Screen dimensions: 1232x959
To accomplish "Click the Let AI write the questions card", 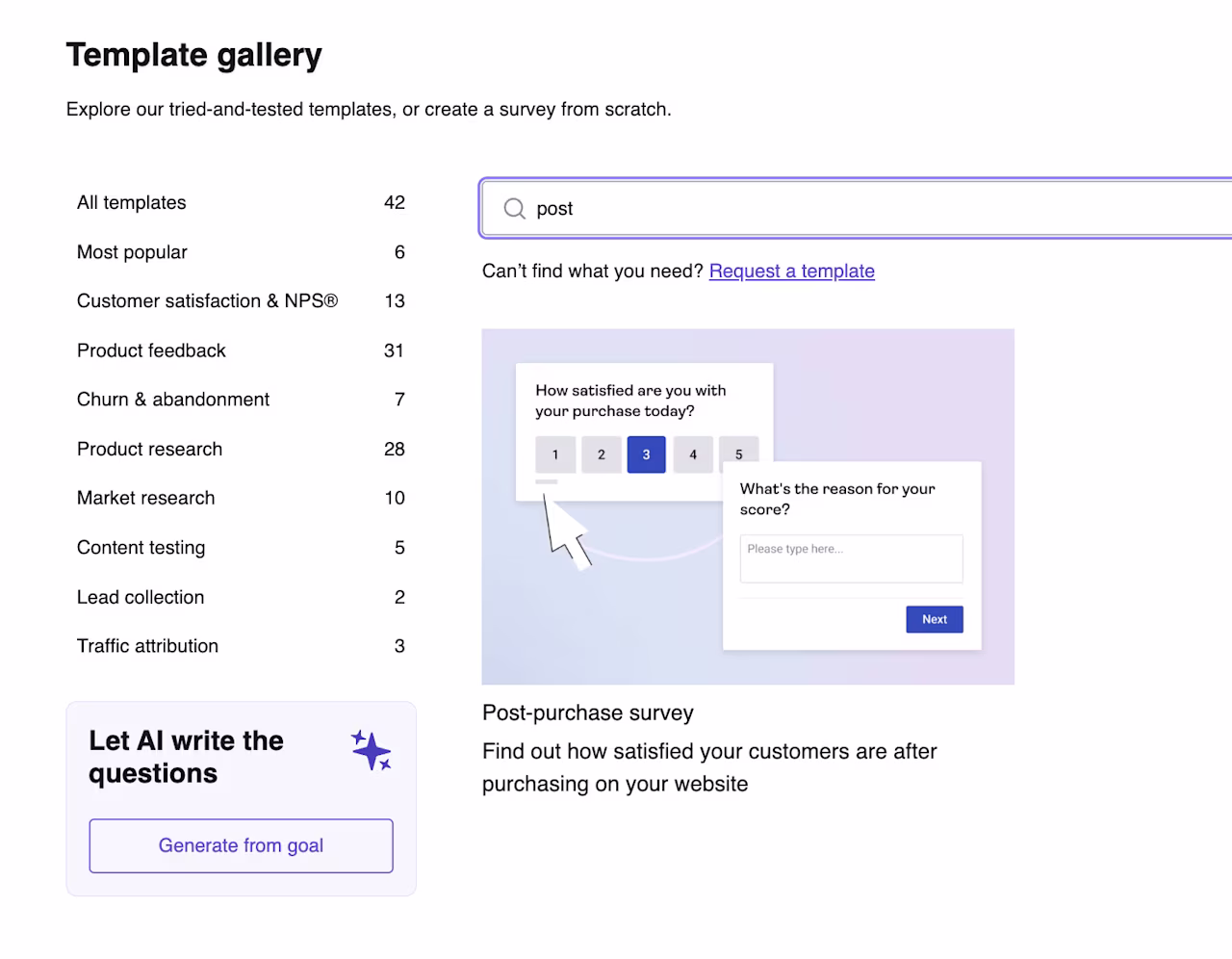I will click(x=241, y=799).
